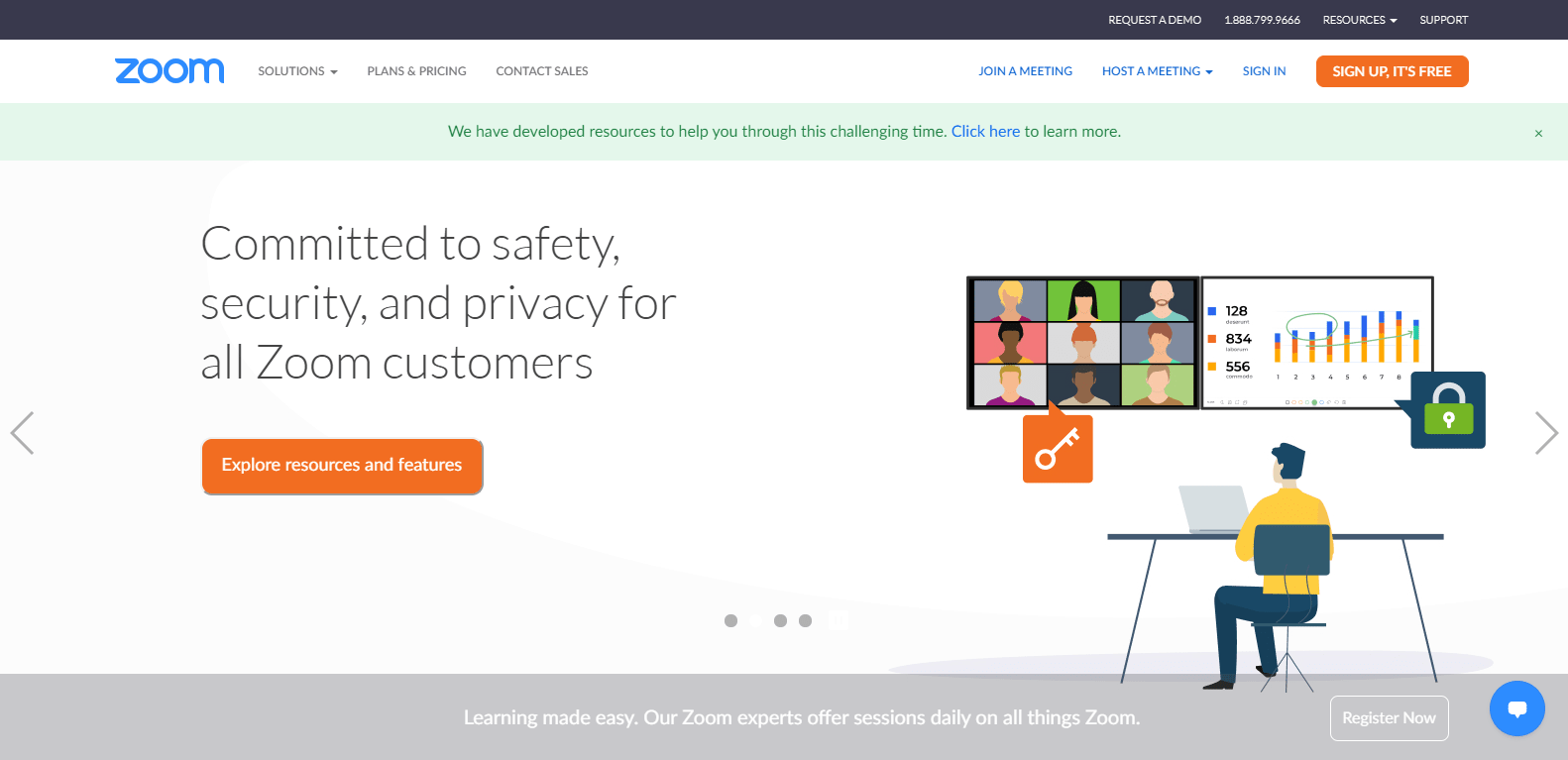This screenshot has width=1568, height=760.
Task: Select the white active carousel dot
Action: pos(755,621)
